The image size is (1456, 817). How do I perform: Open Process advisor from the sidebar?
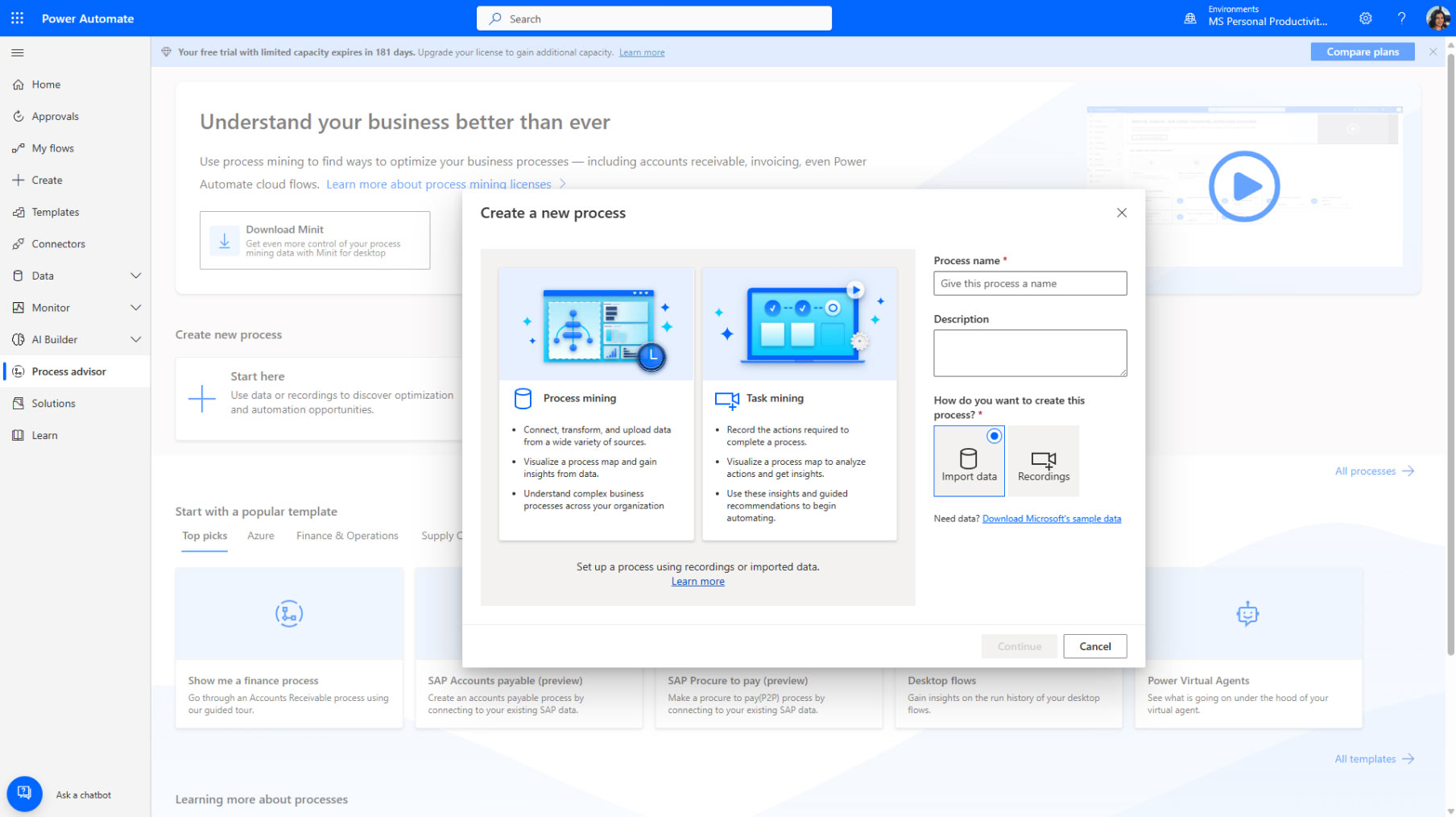(68, 371)
